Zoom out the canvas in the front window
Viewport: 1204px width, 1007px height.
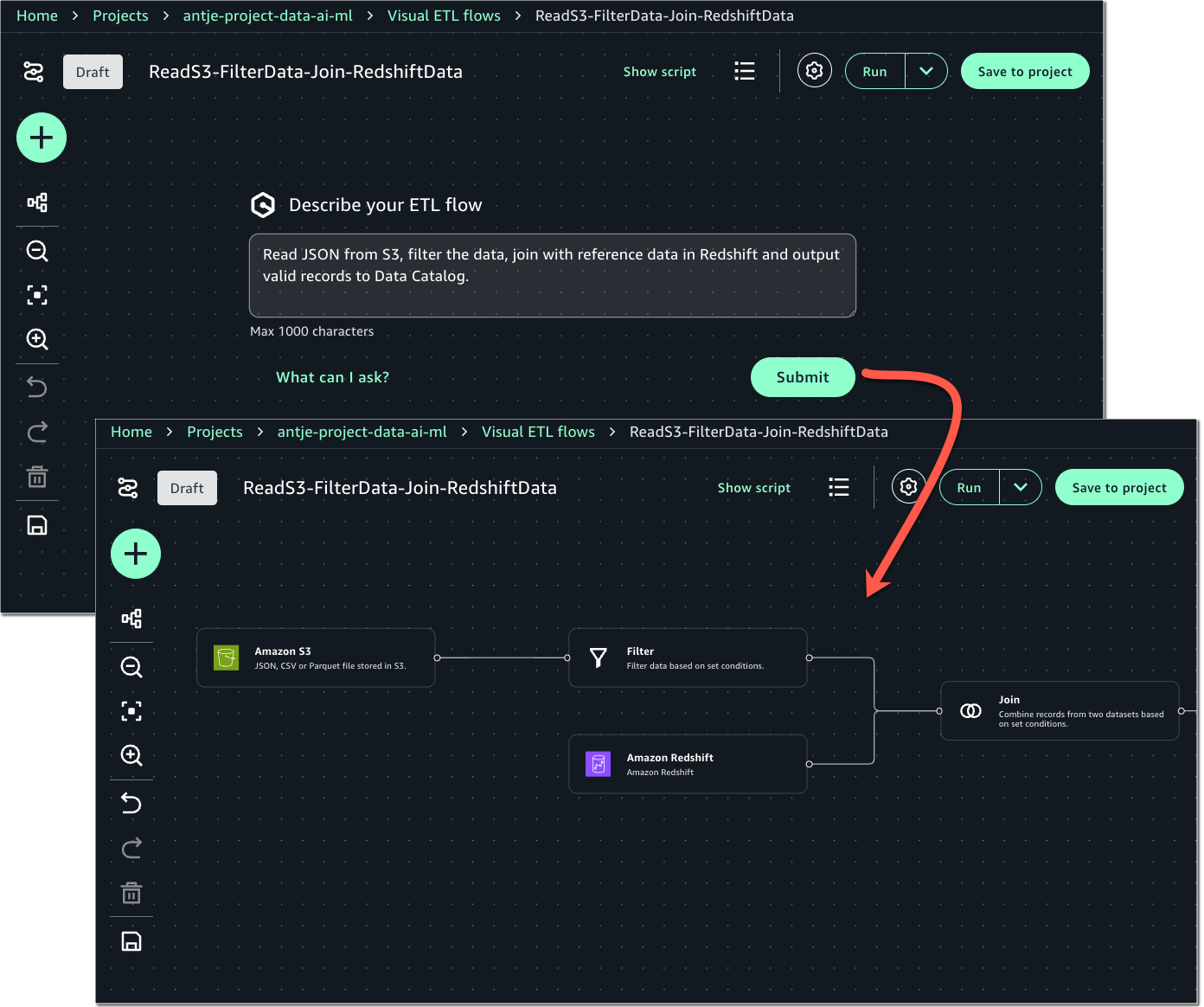point(131,667)
